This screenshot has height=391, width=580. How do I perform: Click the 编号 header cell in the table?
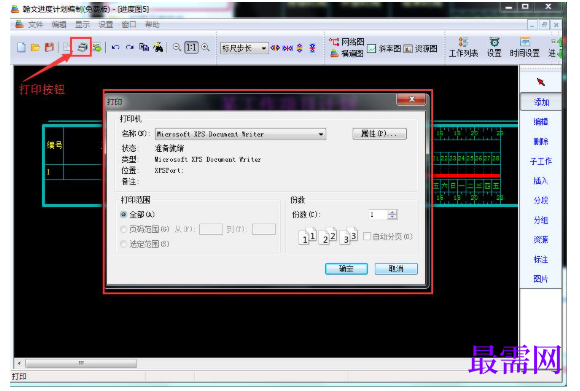pos(54,145)
